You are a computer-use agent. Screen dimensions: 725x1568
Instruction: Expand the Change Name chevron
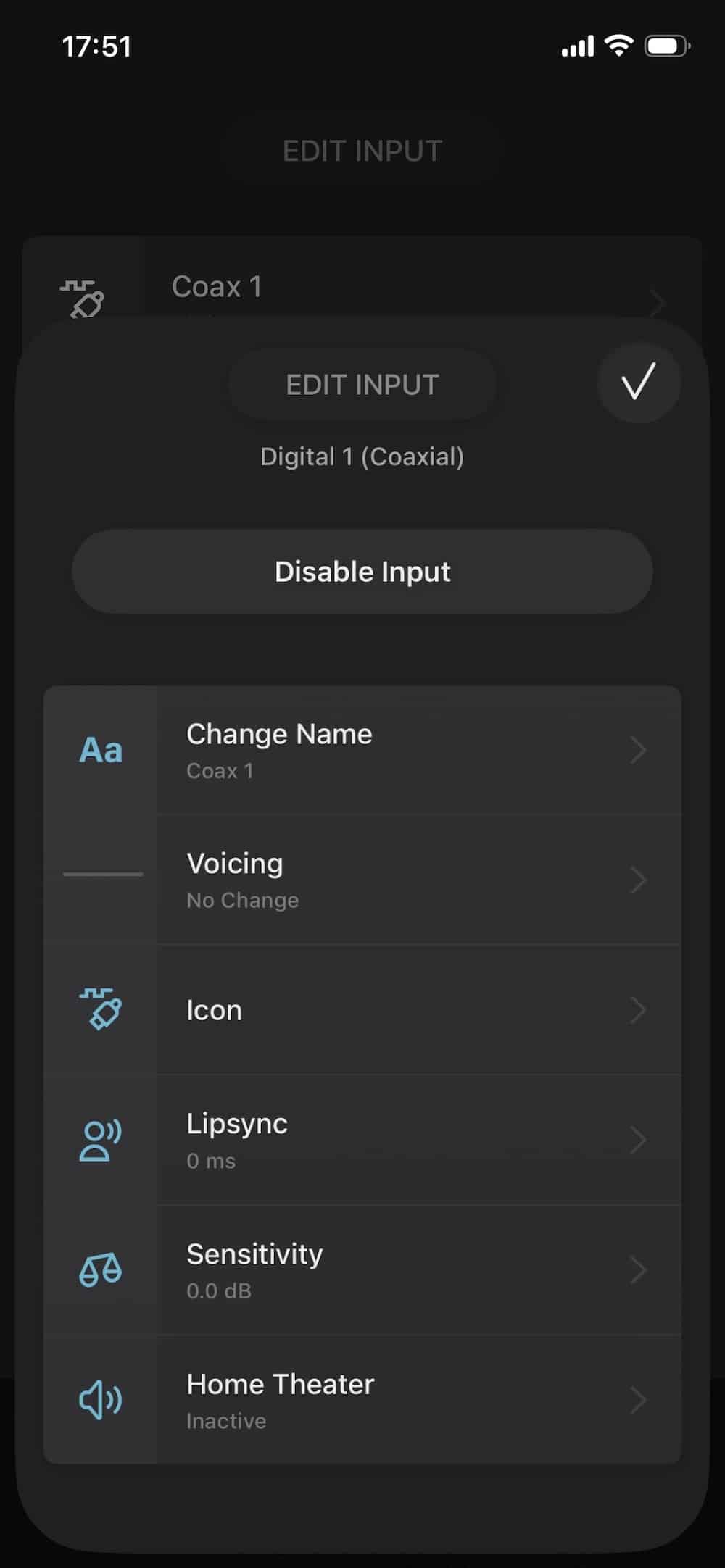(x=638, y=751)
